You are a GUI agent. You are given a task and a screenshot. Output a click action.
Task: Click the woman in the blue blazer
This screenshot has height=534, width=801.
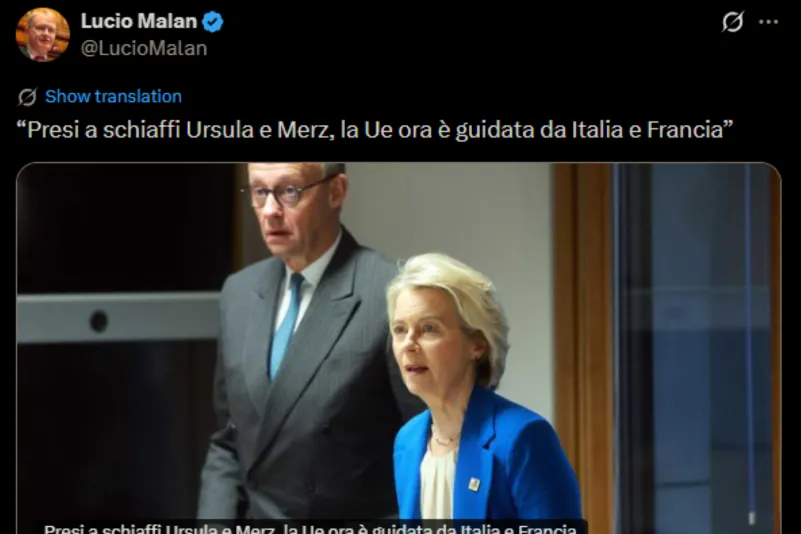point(475,393)
